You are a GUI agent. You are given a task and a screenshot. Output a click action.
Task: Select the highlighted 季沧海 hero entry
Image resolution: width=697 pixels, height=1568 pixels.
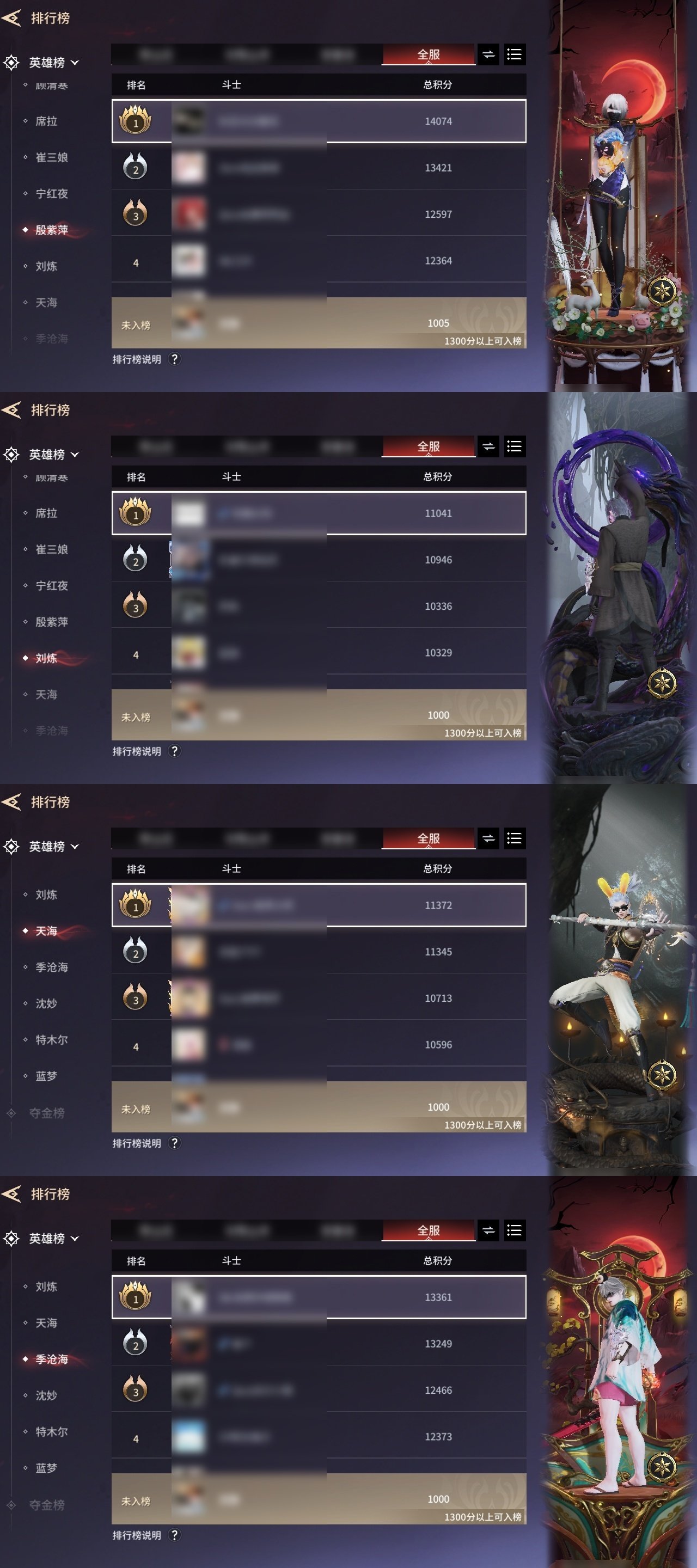click(52, 1358)
